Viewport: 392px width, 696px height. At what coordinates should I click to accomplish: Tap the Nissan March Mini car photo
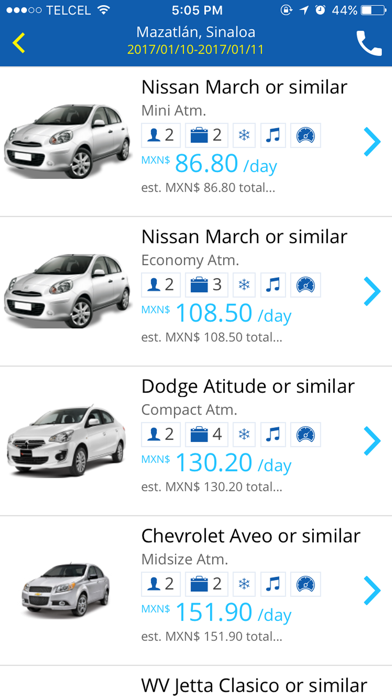(67, 141)
